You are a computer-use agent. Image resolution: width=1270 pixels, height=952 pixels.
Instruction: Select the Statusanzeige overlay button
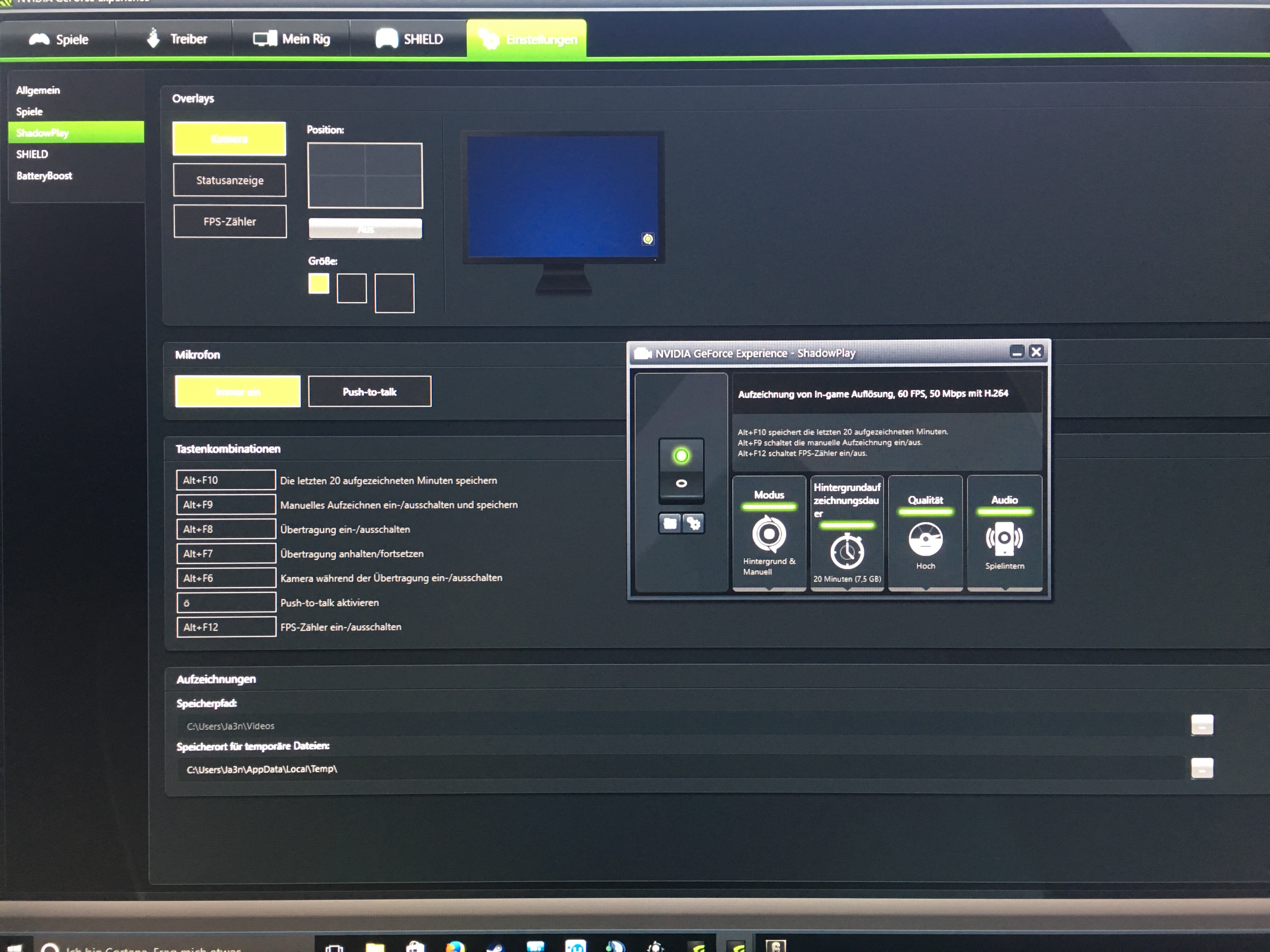coord(230,180)
